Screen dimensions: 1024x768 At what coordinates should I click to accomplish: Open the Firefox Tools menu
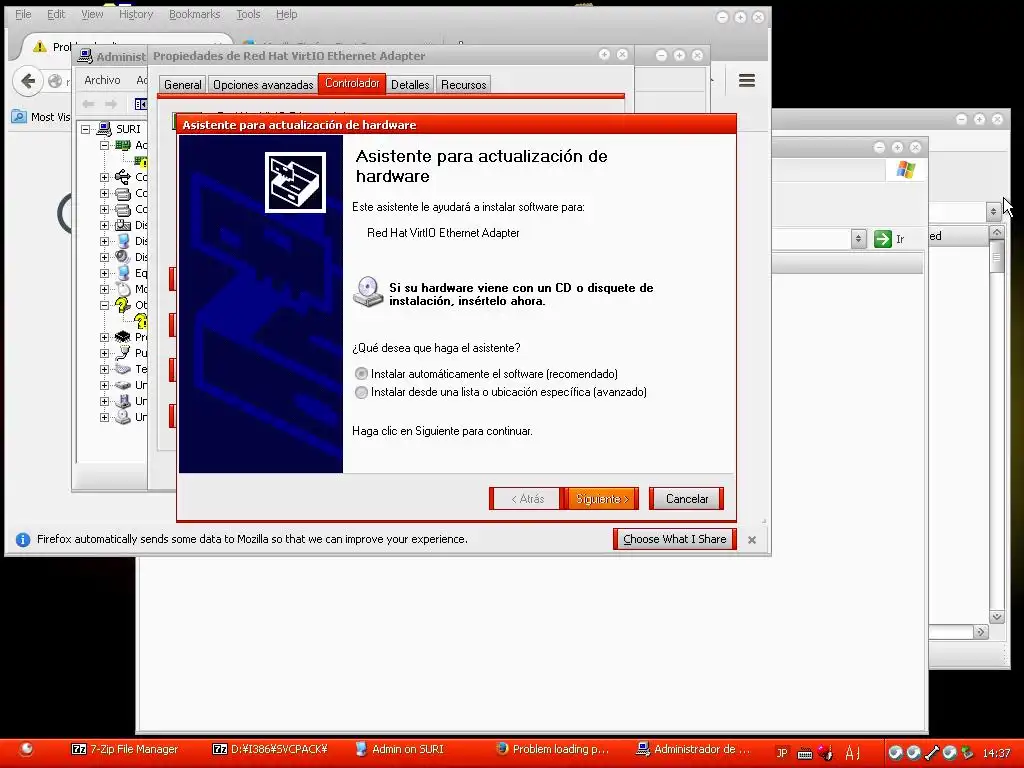pos(248,14)
